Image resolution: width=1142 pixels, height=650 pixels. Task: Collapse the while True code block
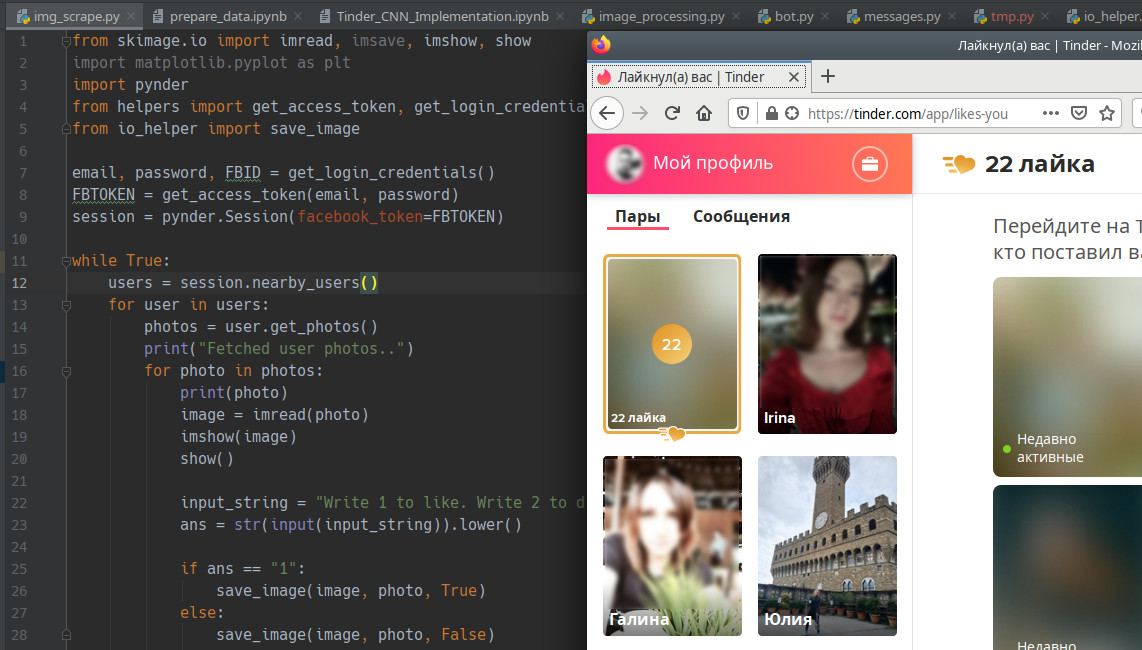click(x=66, y=261)
